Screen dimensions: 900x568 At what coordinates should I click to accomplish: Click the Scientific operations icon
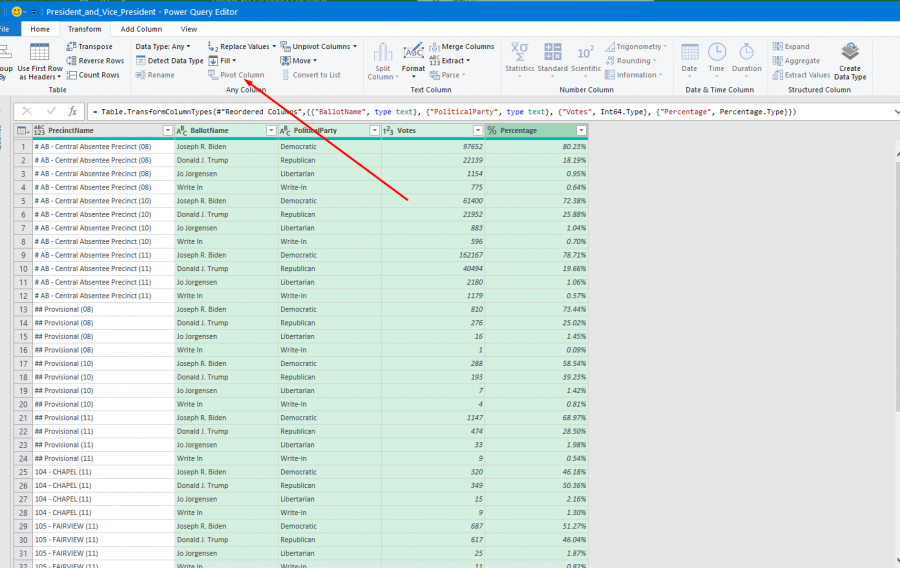tap(585, 52)
